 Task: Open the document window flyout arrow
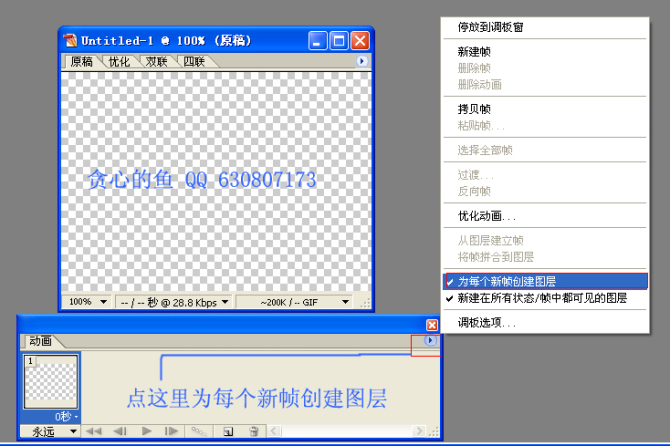pos(362,61)
